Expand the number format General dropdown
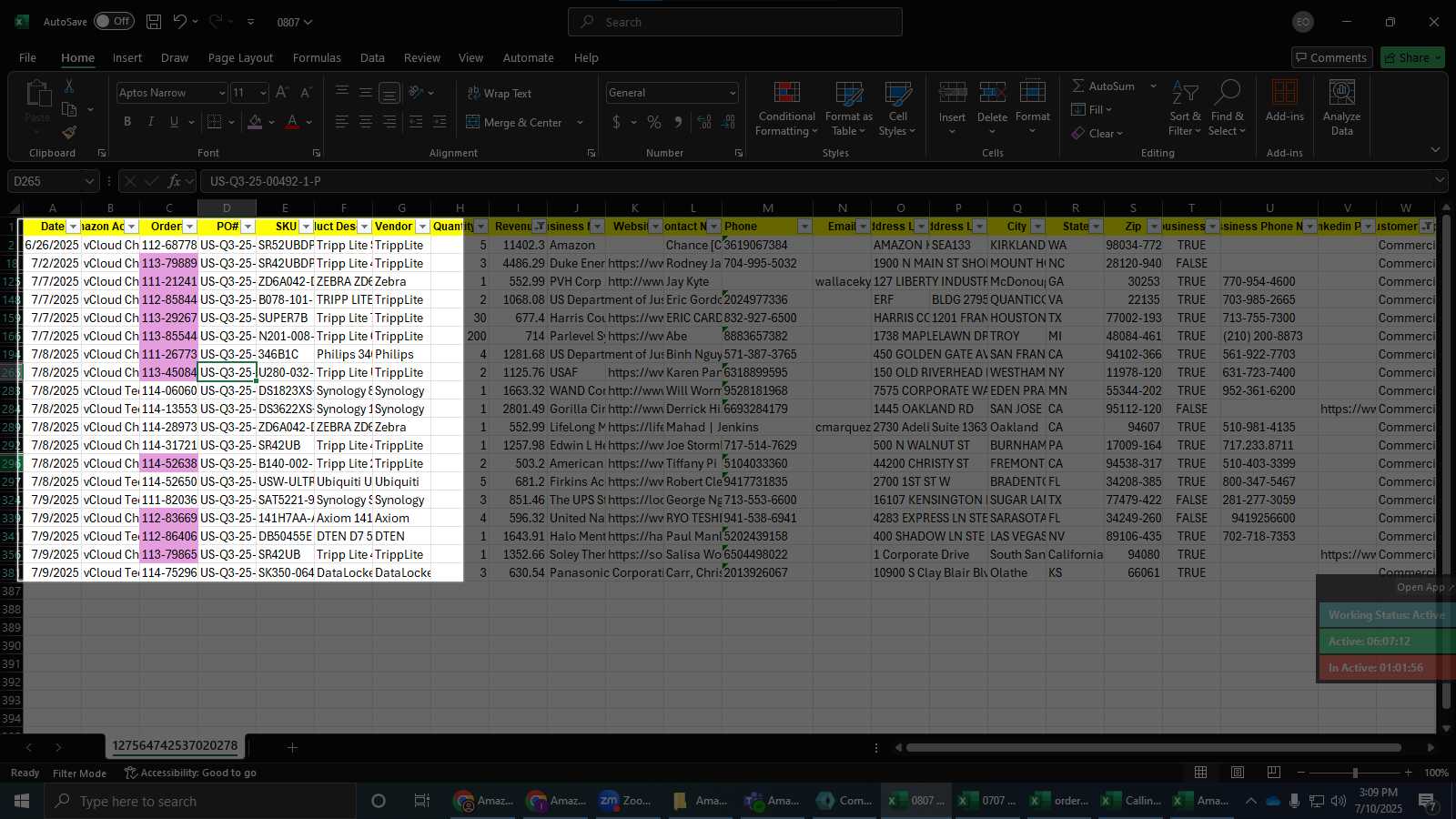Image resolution: width=1456 pixels, height=819 pixels. [732, 93]
